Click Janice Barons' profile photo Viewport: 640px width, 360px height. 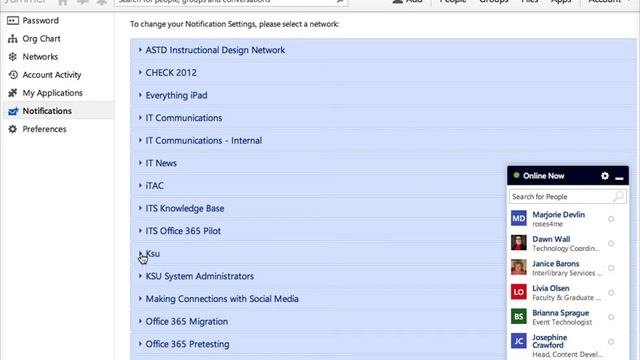(x=519, y=267)
